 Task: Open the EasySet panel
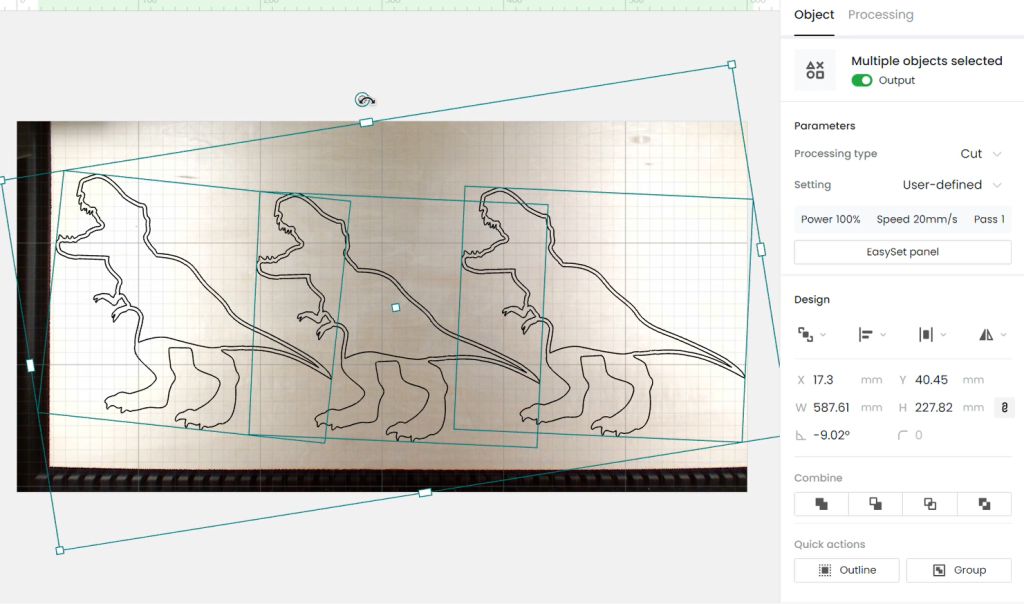903,252
